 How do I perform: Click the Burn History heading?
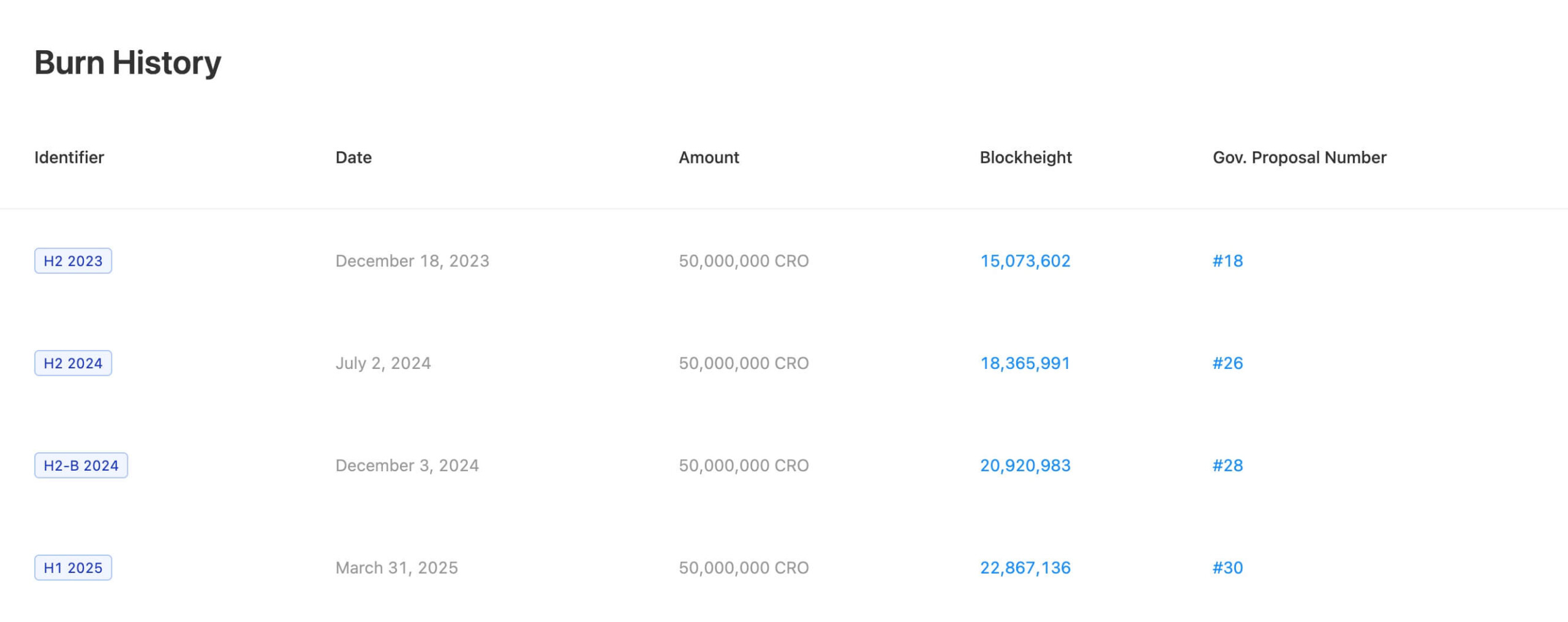pos(127,63)
